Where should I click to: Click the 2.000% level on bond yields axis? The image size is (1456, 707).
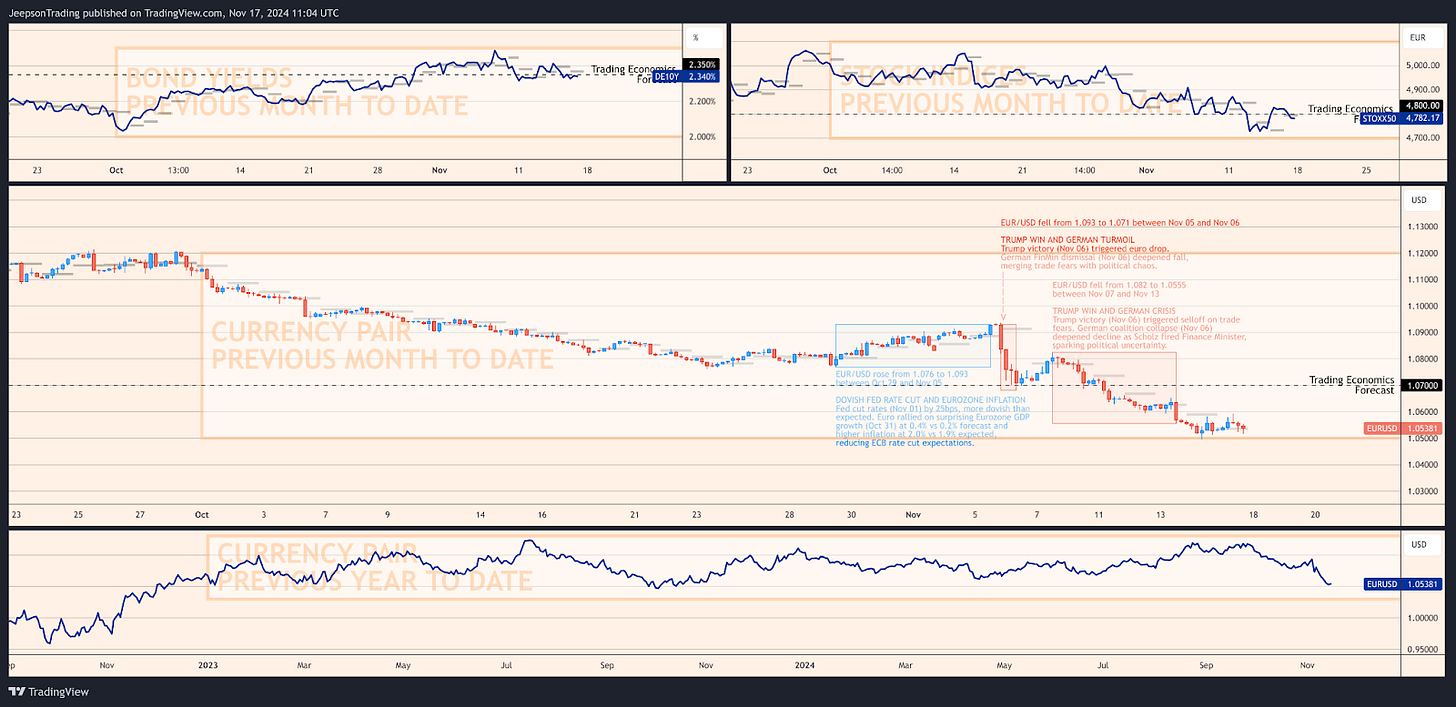(703, 136)
